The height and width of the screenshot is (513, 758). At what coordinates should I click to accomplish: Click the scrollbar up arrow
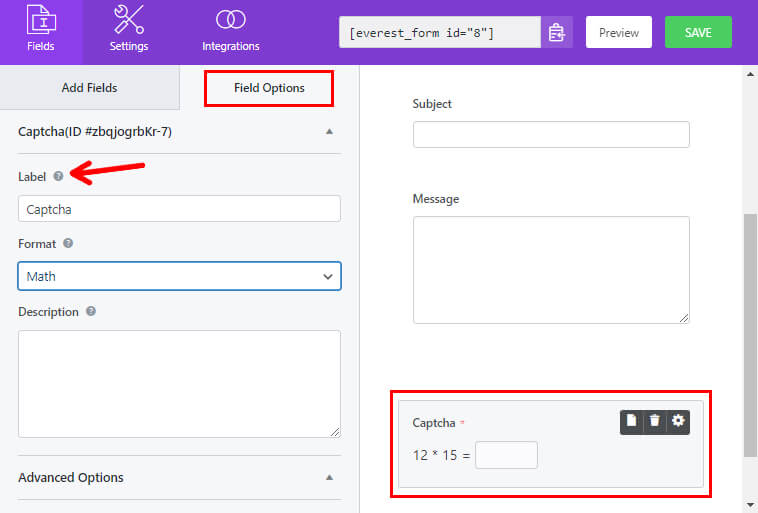[750, 74]
